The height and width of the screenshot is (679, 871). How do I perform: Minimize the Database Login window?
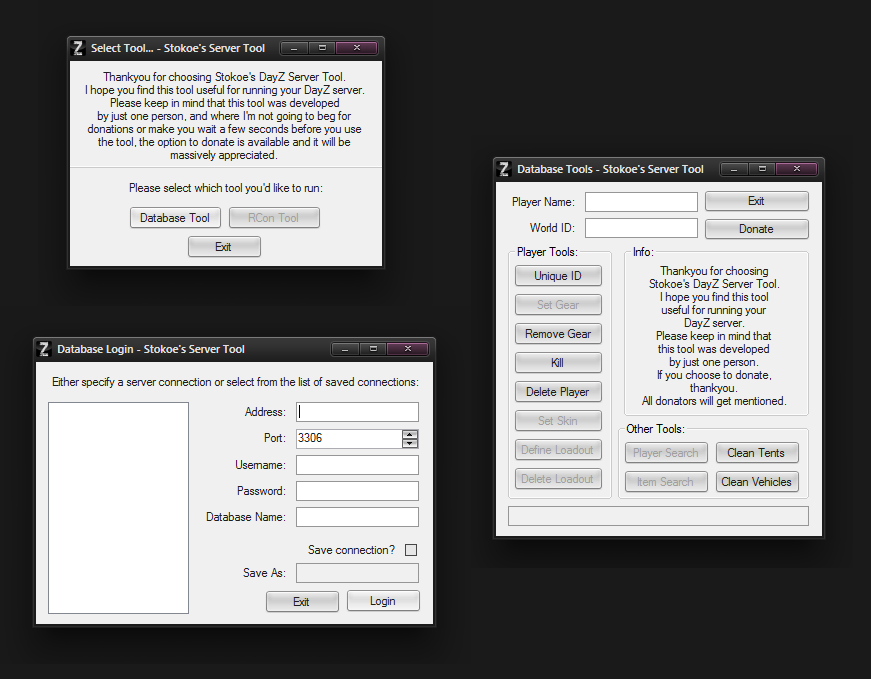pos(345,349)
